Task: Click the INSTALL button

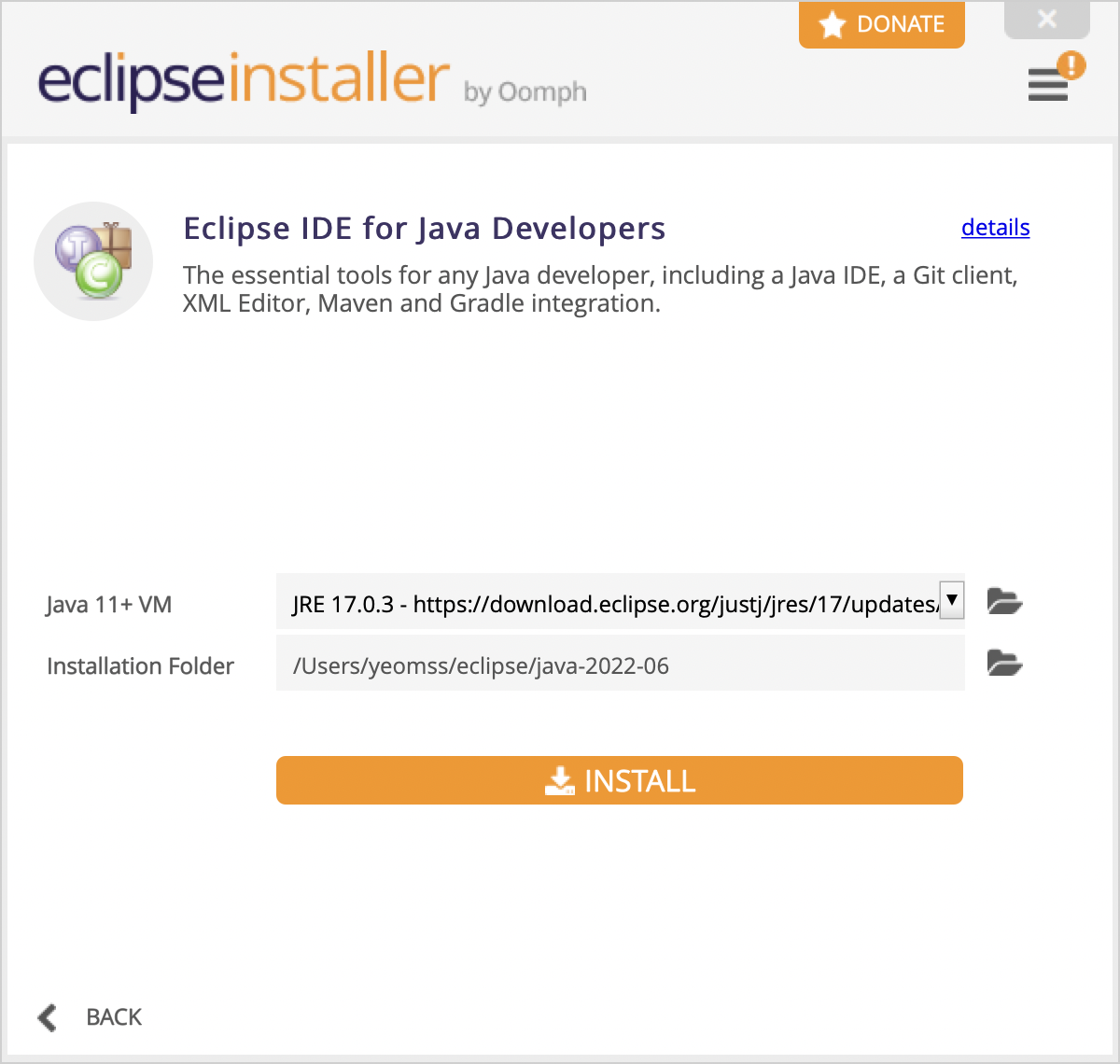Action: coord(620,780)
